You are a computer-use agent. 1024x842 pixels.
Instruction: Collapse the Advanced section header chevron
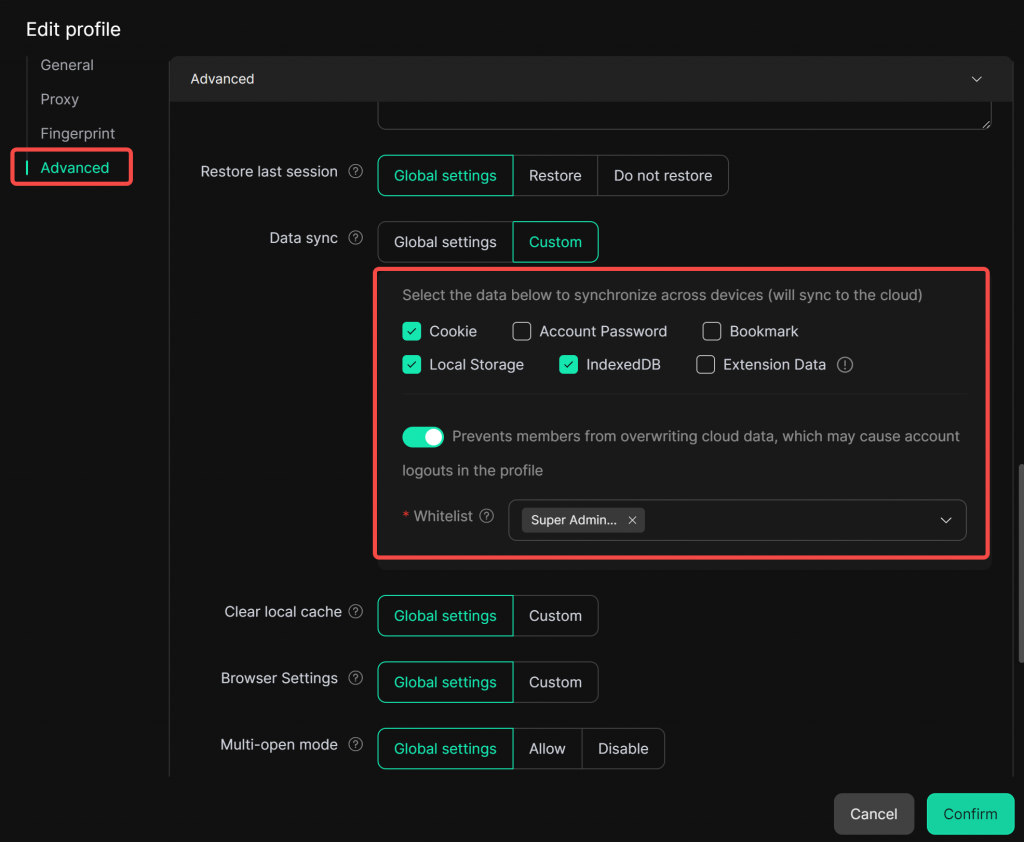(x=977, y=79)
